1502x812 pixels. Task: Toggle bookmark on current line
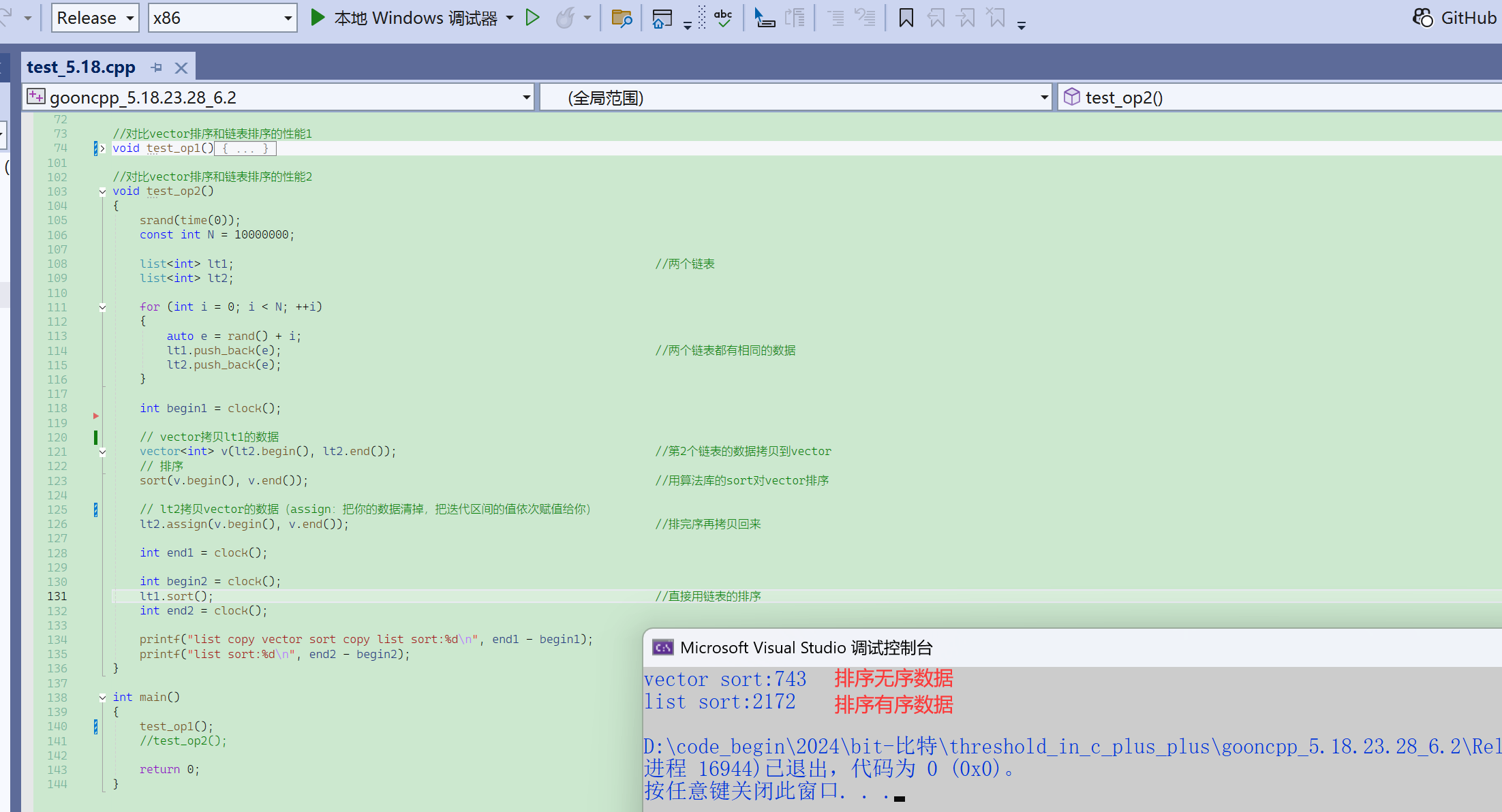(906, 18)
